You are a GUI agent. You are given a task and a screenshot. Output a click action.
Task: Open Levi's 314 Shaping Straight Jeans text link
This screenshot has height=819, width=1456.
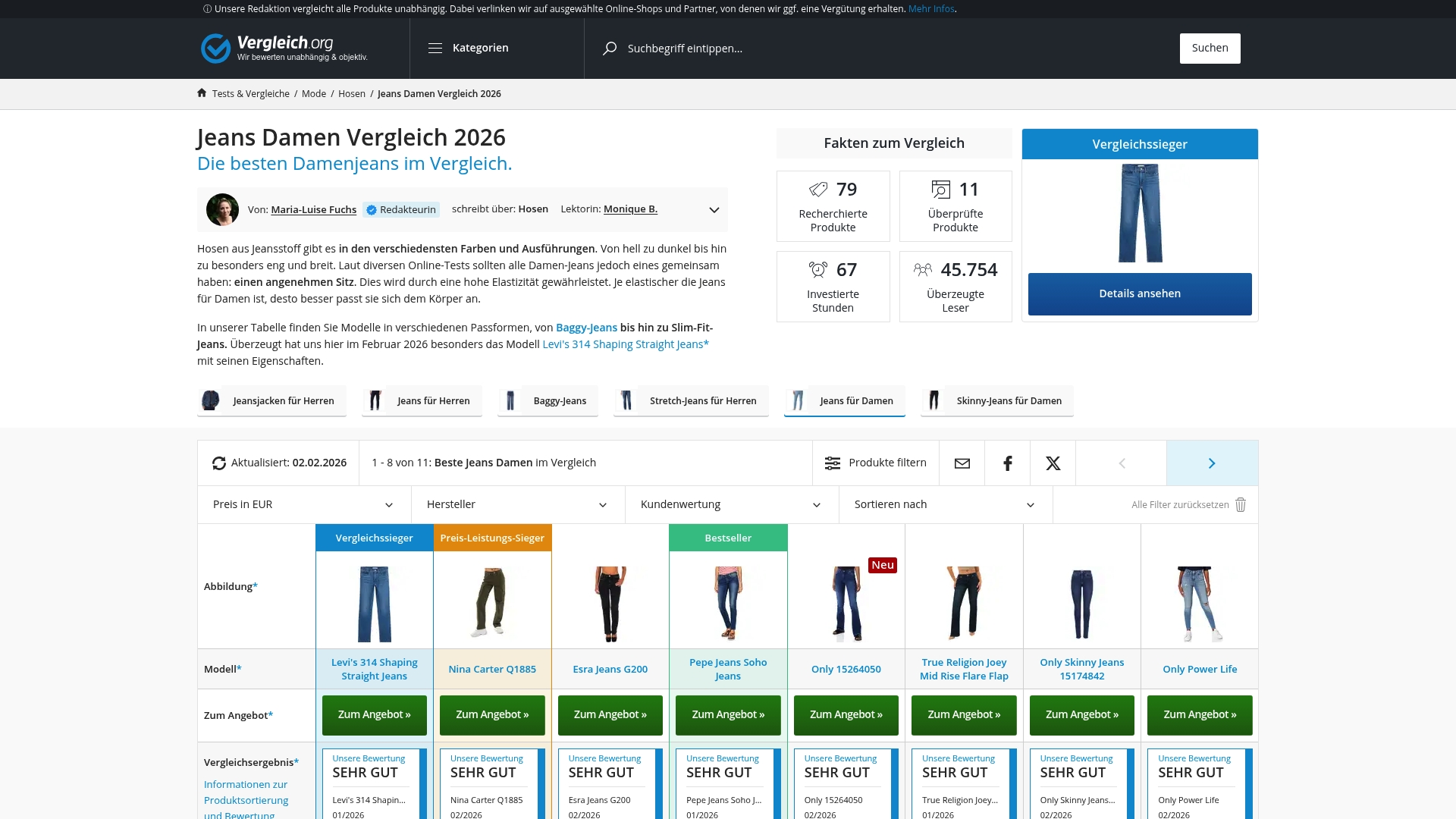coord(626,344)
